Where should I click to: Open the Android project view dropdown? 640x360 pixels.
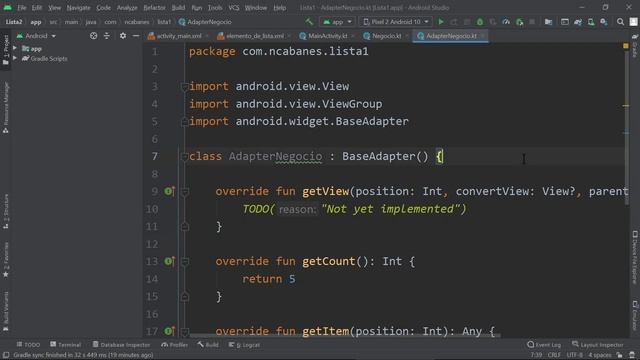click(36, 36)
